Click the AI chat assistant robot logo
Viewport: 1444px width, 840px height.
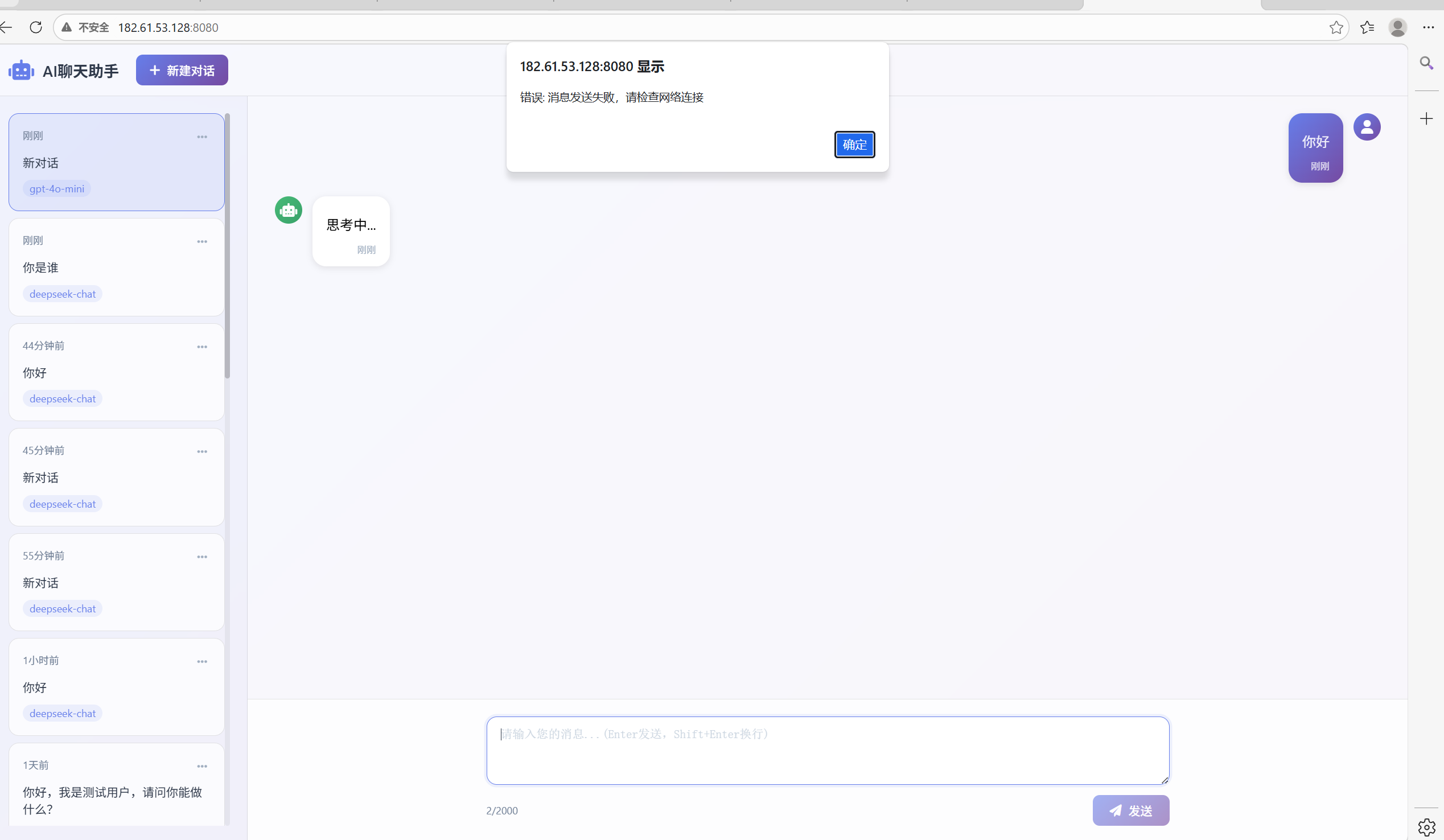(x=21, y=71)
